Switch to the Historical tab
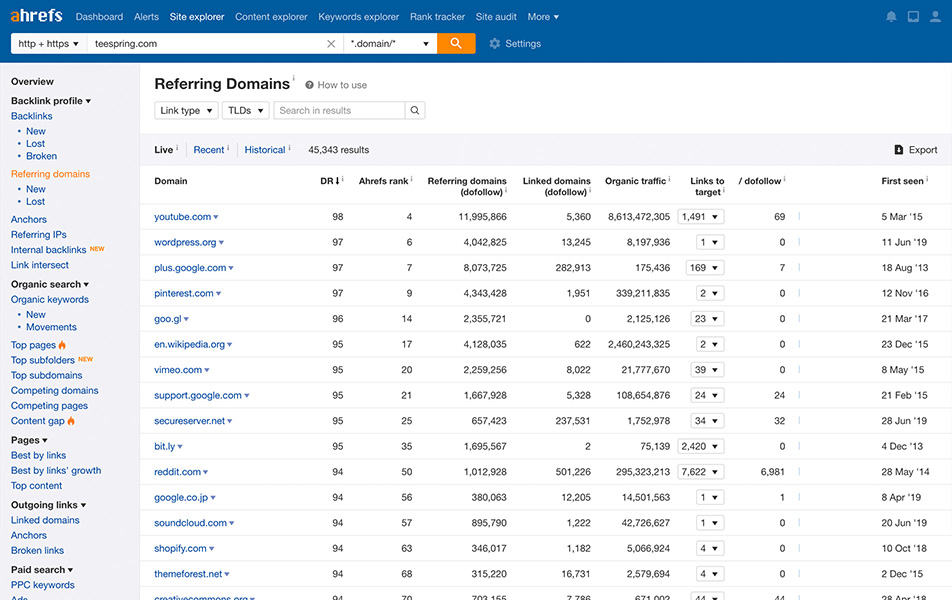The width and height of the screenshot is (952, 600). [265, 149]
